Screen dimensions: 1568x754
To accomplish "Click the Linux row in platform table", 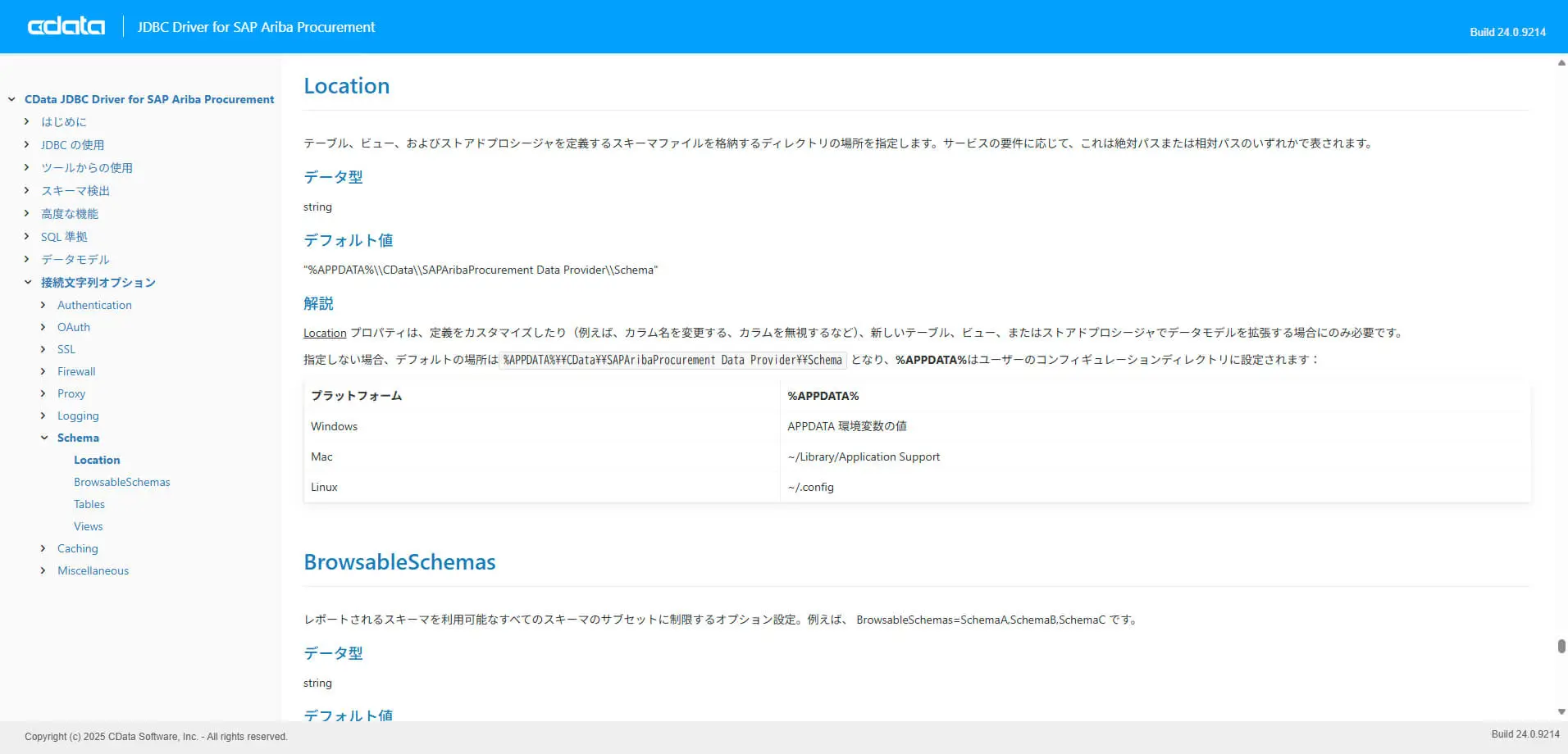I will click(x=917, y=487).
